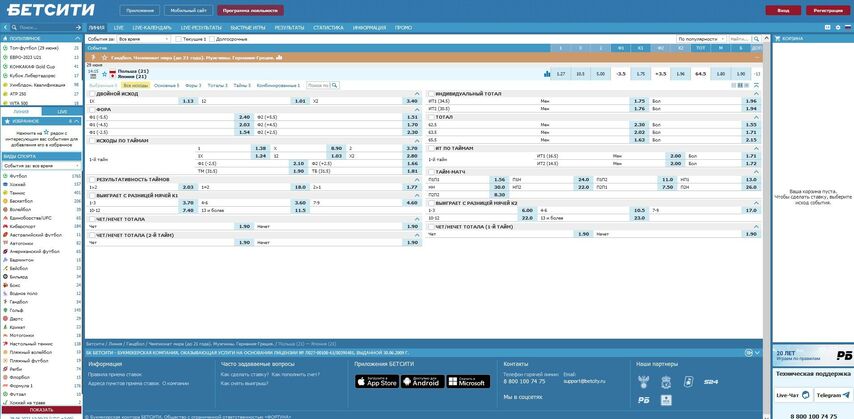The height and width of the screenshot is (419, 854).
Task: Open Live-Чат support button
Action: (x=792, y=394)
